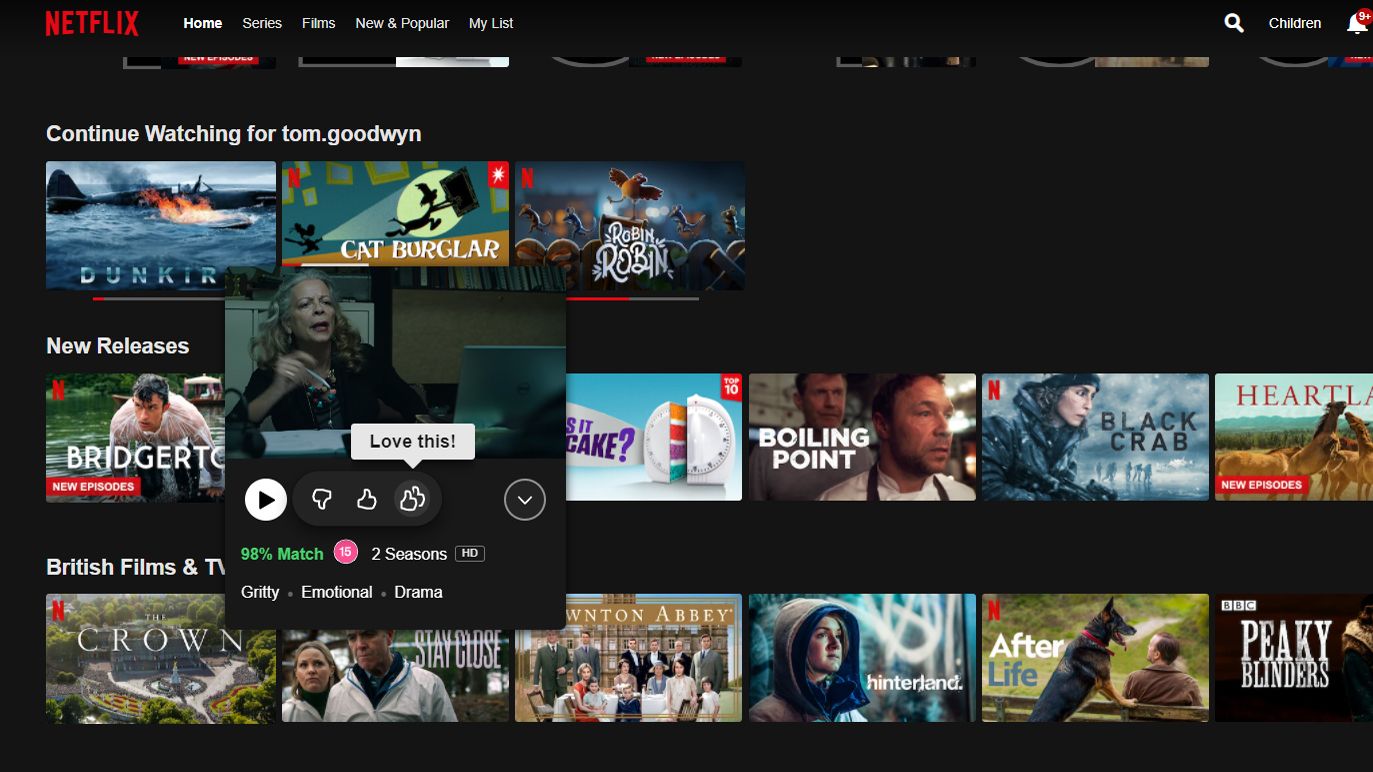
Task: Switch to the Films section
Action: coord(318,23)
